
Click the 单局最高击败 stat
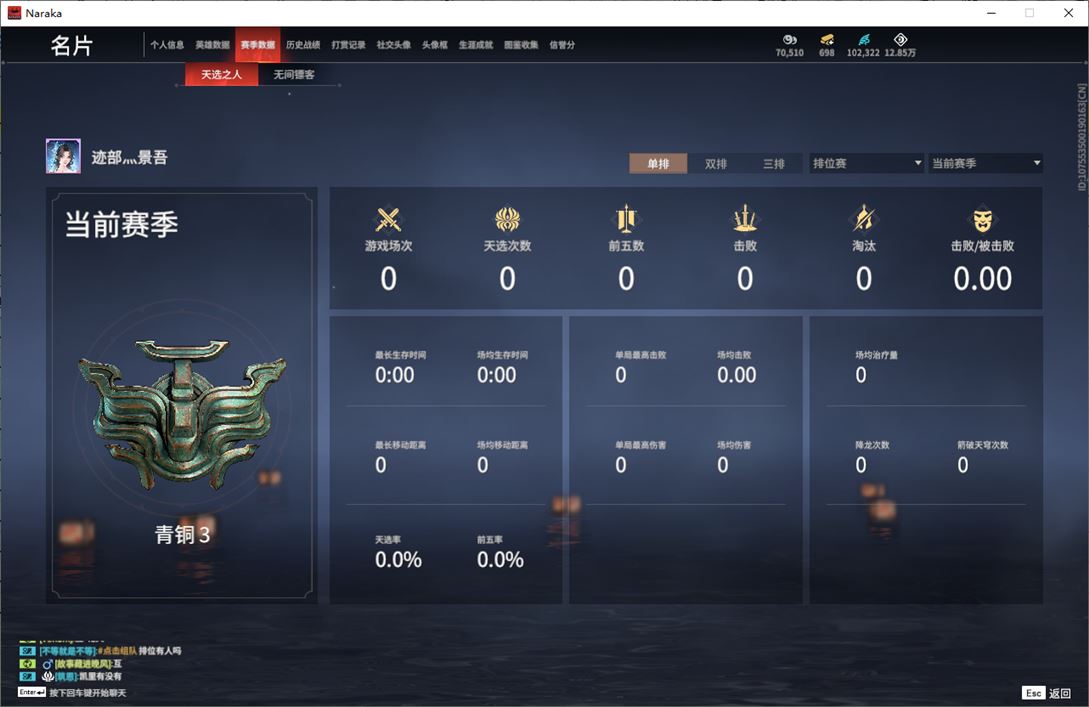(x=640, y=367)
